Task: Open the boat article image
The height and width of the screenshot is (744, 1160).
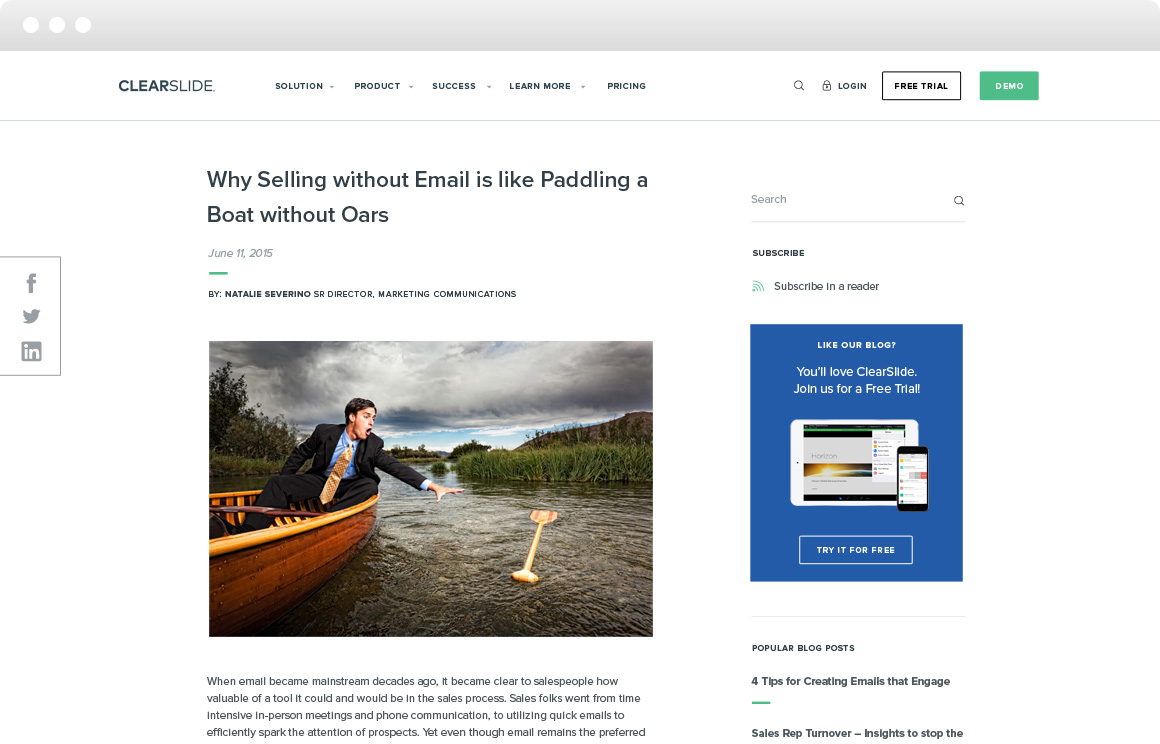Action: pyautogui.click(x=431, y=489)
